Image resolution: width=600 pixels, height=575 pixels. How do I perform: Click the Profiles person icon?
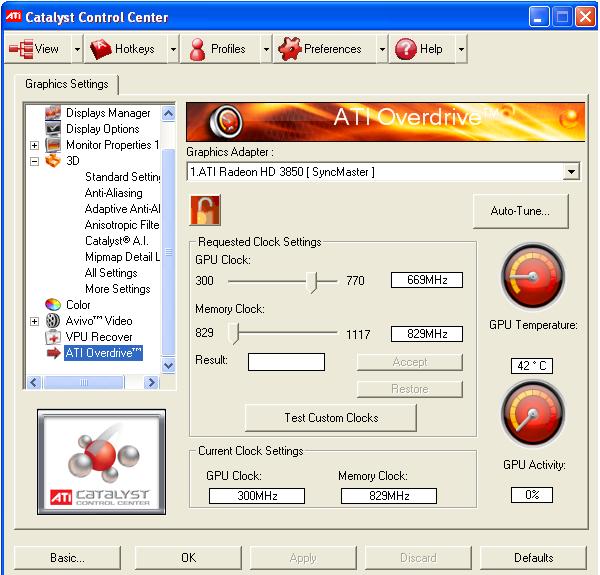[197, 49]
